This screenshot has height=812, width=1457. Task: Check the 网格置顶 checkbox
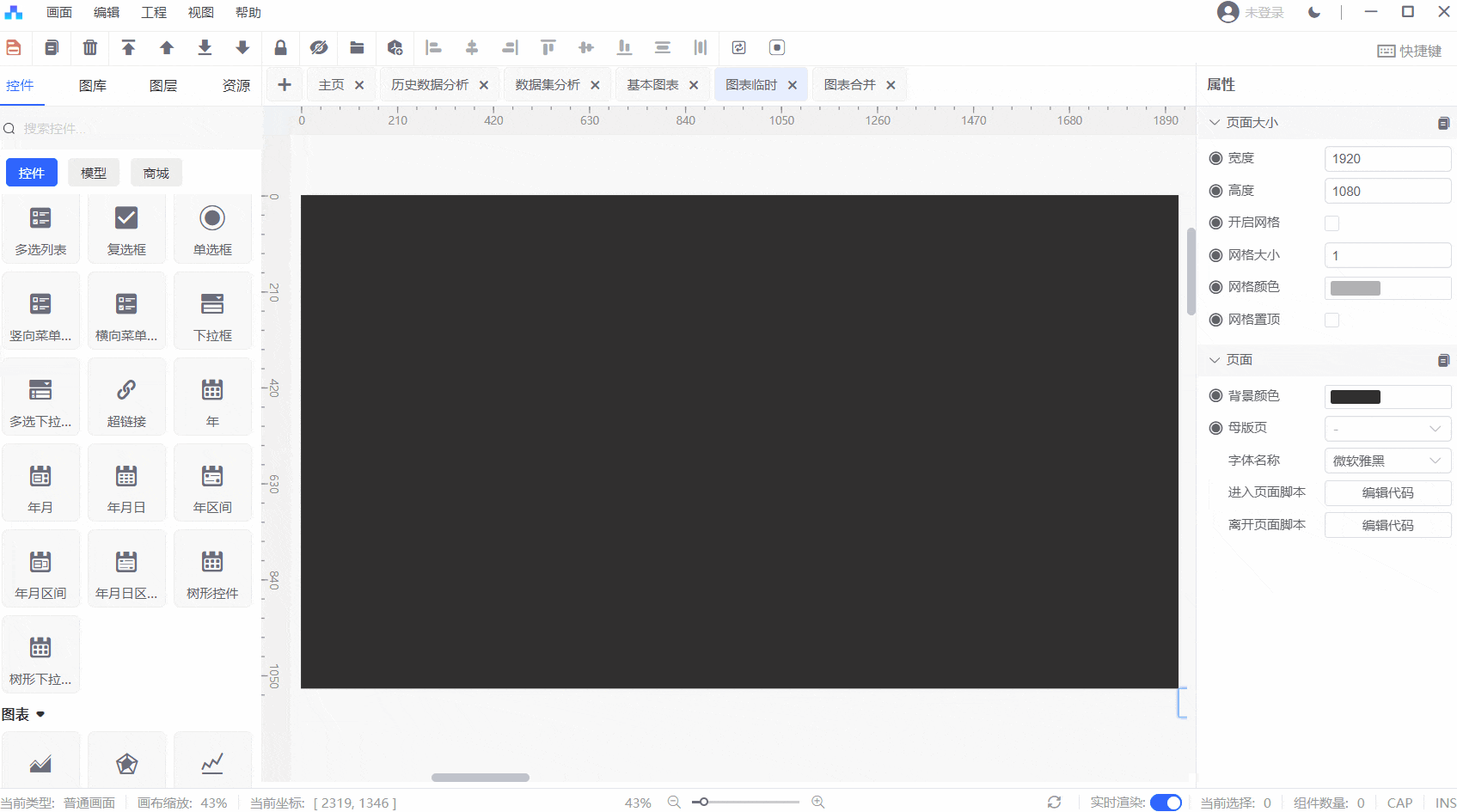point(1332,321)
